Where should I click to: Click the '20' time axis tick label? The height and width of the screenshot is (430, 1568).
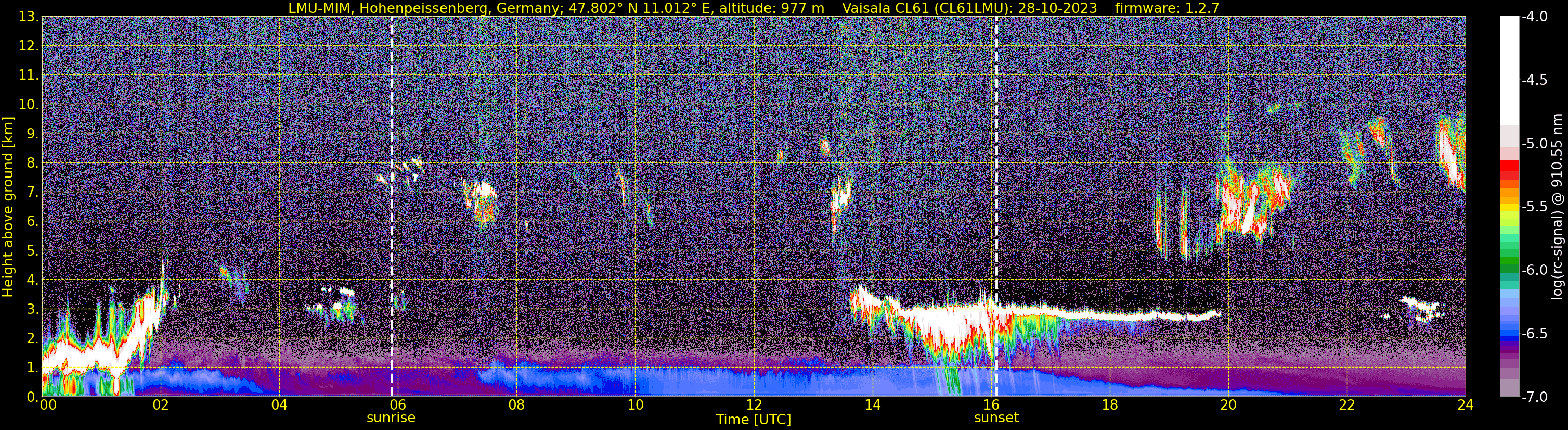(1228, 406)
